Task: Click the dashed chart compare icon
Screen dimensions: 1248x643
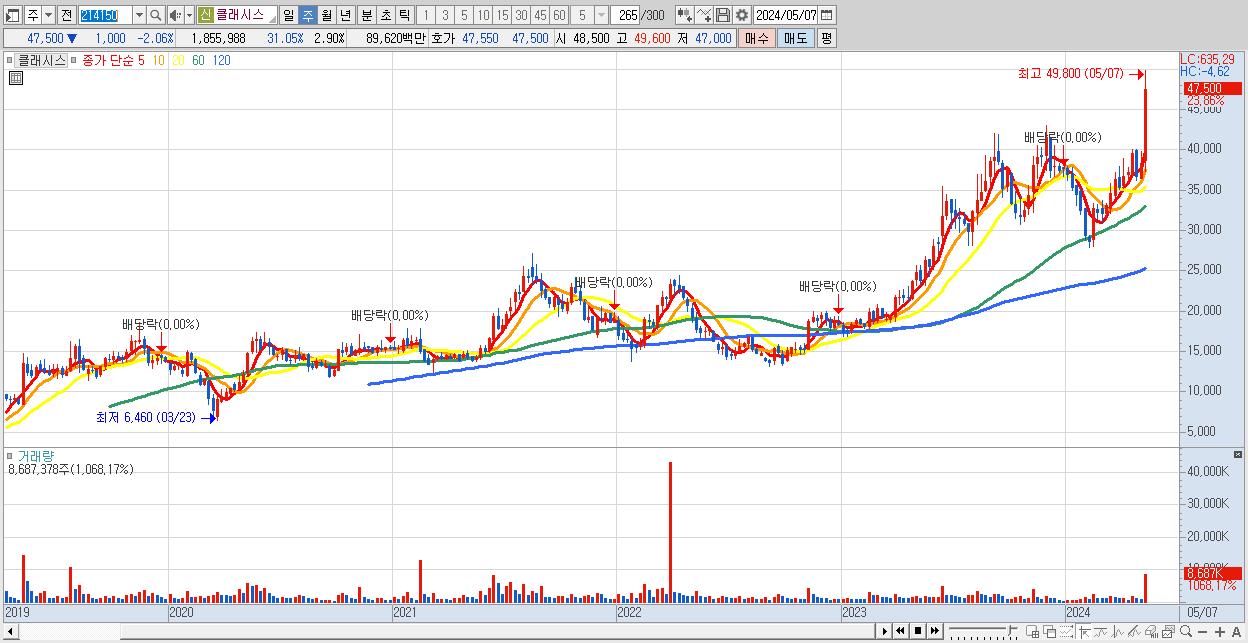Action: (x=1066, y=632)
